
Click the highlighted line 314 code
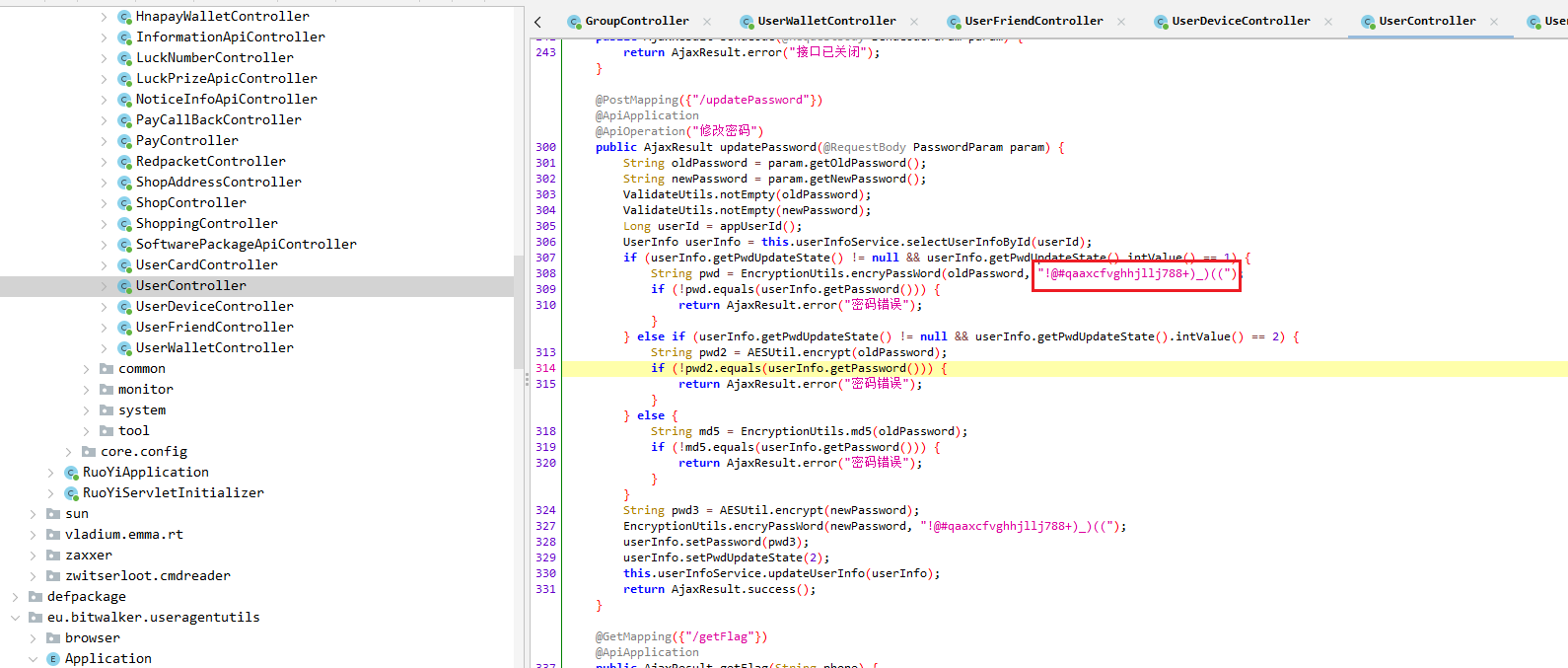tap(800, 368)
